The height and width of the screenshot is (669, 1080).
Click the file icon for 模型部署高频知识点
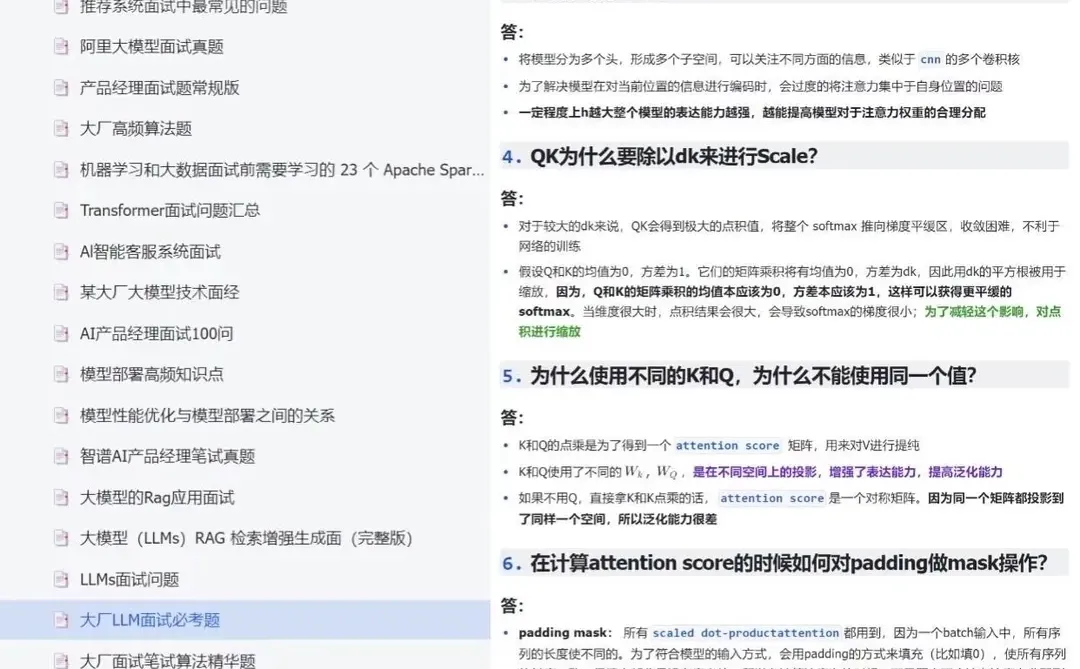tap(61, 374)
